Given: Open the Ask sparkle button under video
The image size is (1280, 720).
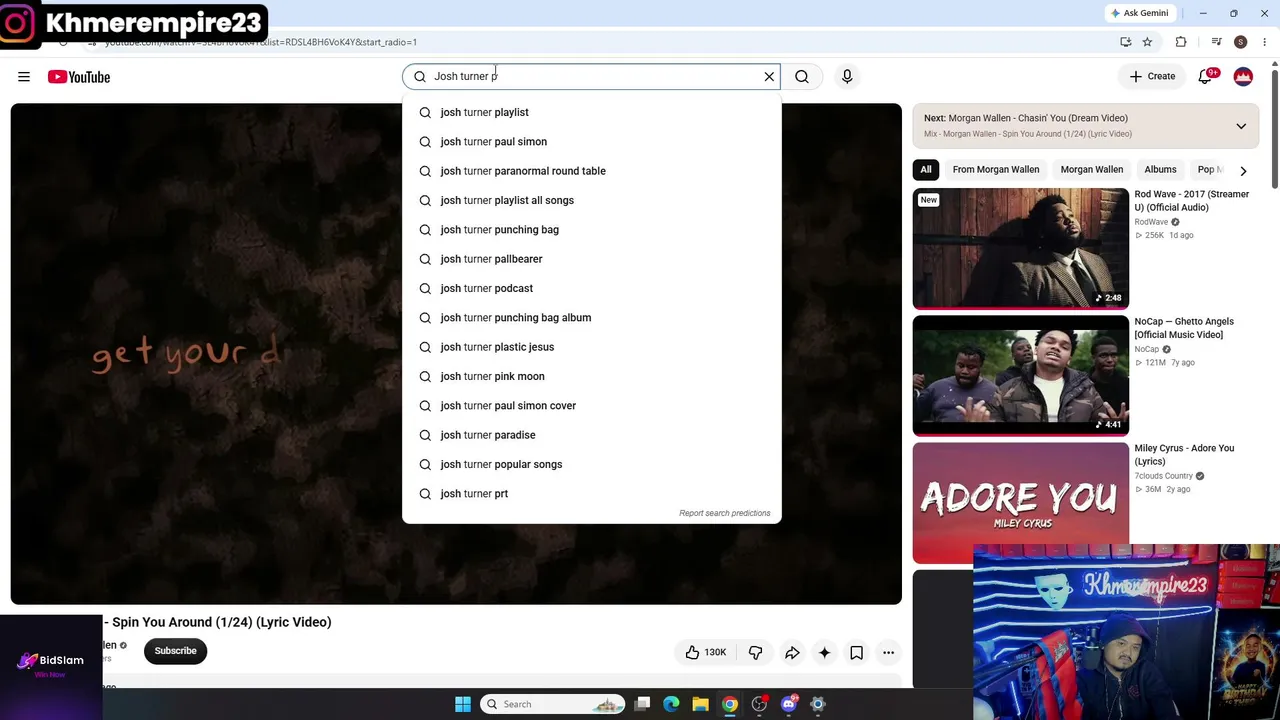Looking at the screenshot, I should tap(824, 652).
